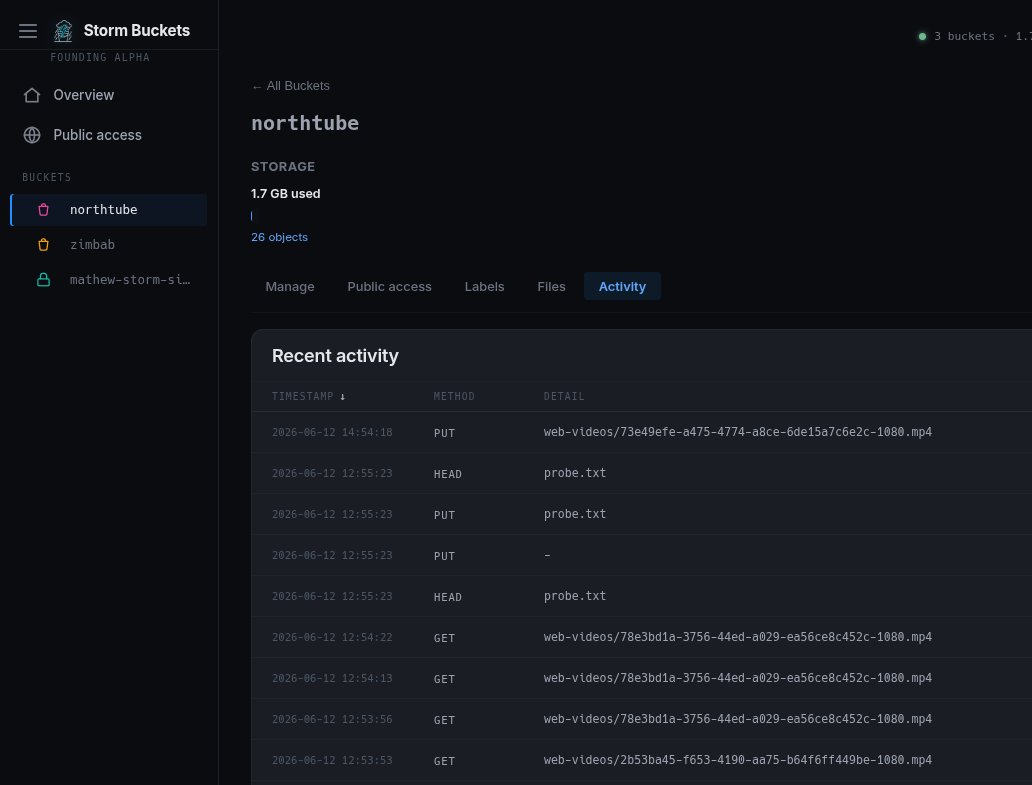
Task: Click the dash detail in PUT row
Action: pos(547,555)
